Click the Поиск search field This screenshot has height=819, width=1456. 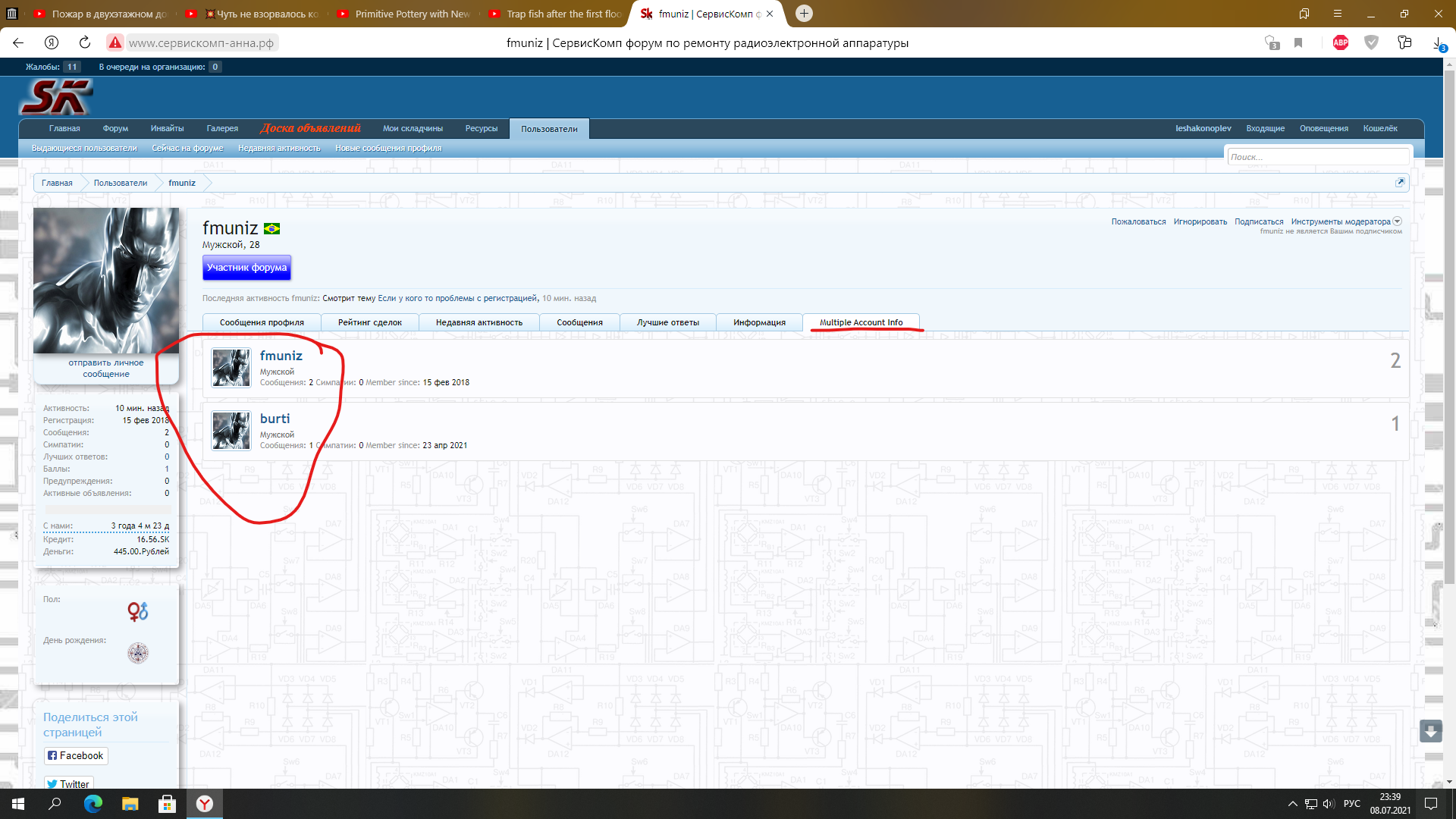point(1317,157)
